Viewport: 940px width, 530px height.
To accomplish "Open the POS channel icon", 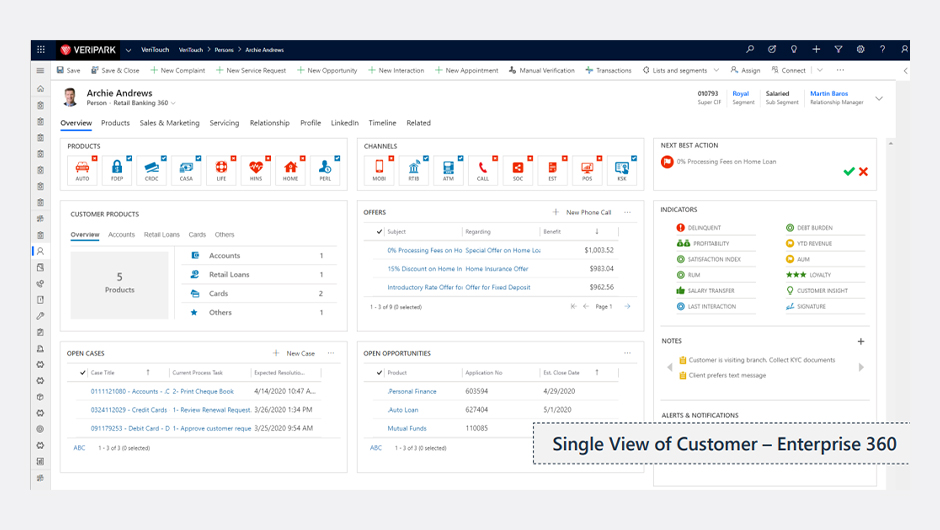I will click(587, 170).
